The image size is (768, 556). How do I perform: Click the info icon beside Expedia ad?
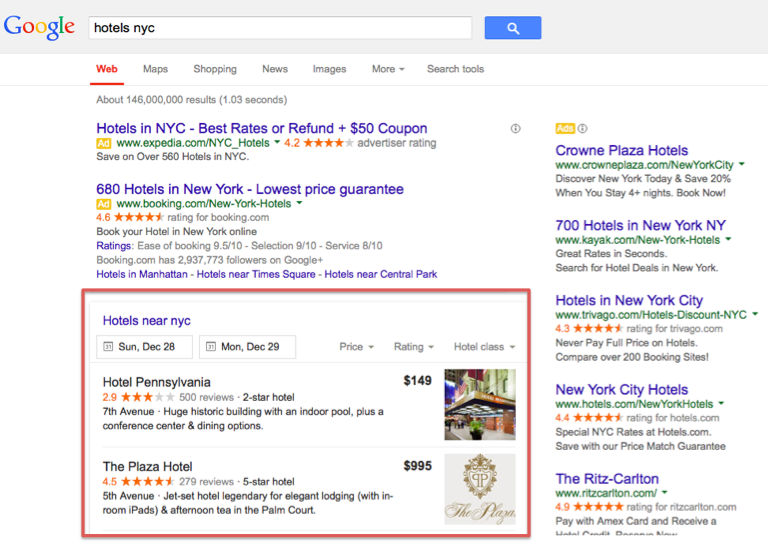pyautogui.click(x=515, y=128)
